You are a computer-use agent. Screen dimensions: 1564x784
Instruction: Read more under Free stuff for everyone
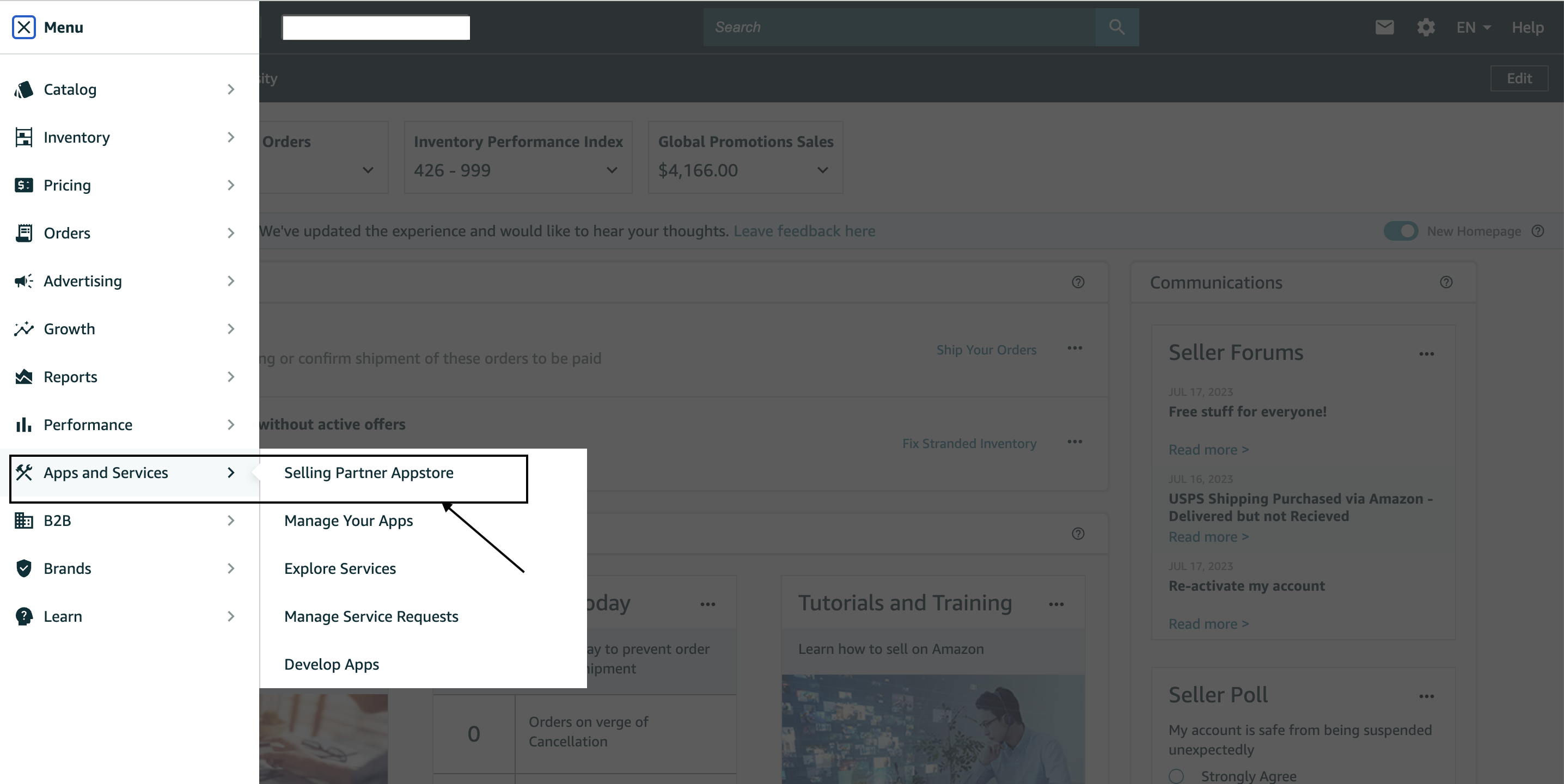click(x=1208, y=450)
